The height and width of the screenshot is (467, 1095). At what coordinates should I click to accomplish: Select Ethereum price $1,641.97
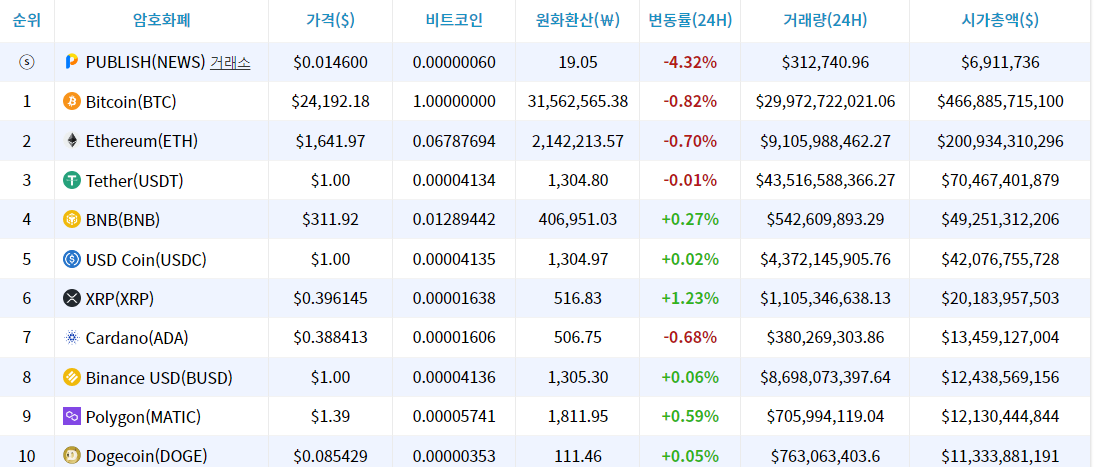pos(330,141)
